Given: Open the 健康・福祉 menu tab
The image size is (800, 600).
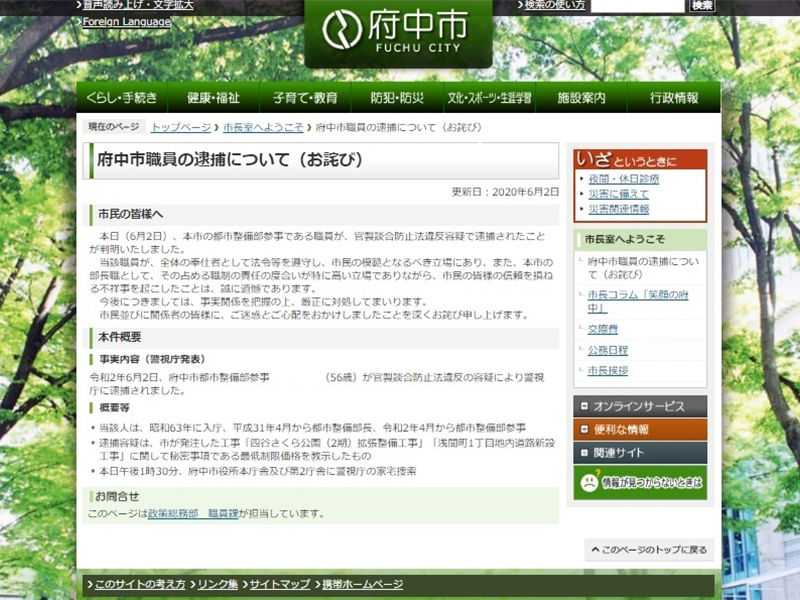Looking at the screenshot, I should coord(213,98).
